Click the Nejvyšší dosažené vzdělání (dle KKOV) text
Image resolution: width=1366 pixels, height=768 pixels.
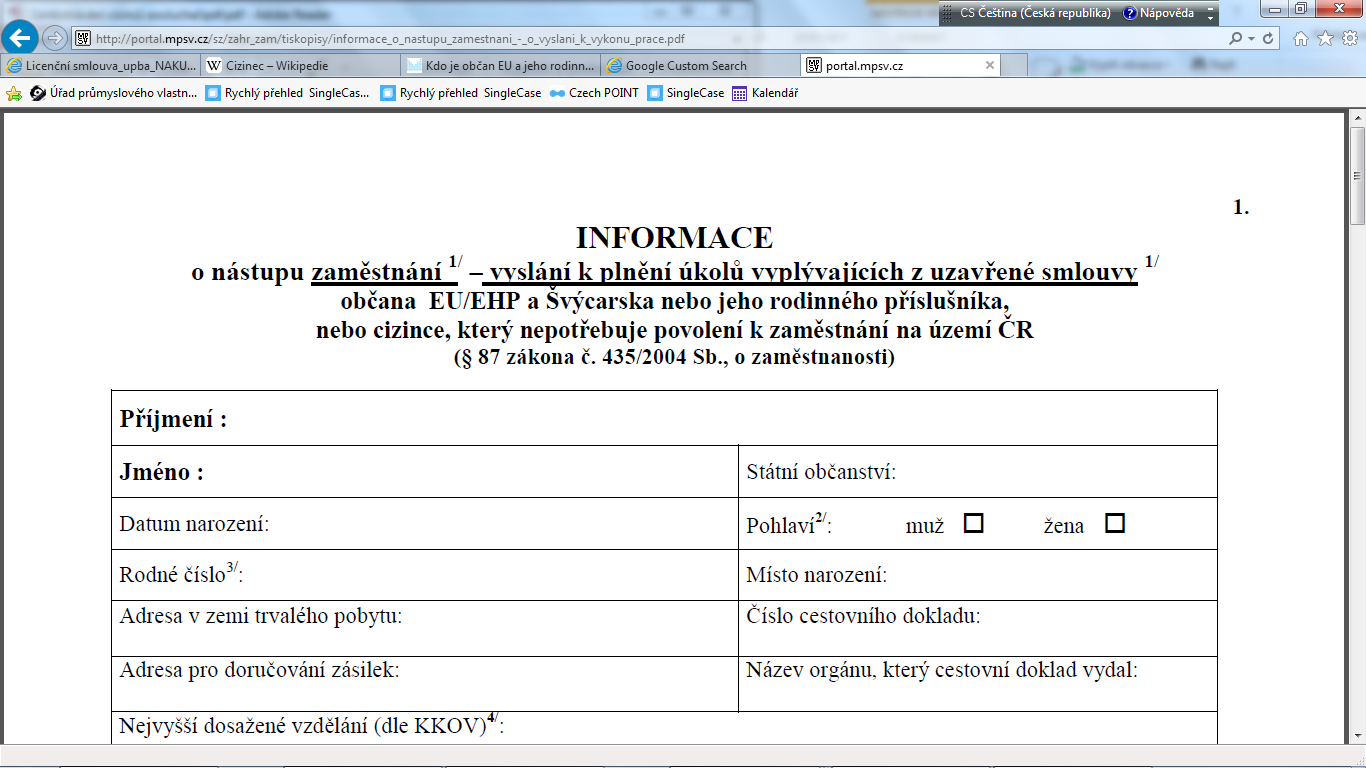[x=312, y=727]
